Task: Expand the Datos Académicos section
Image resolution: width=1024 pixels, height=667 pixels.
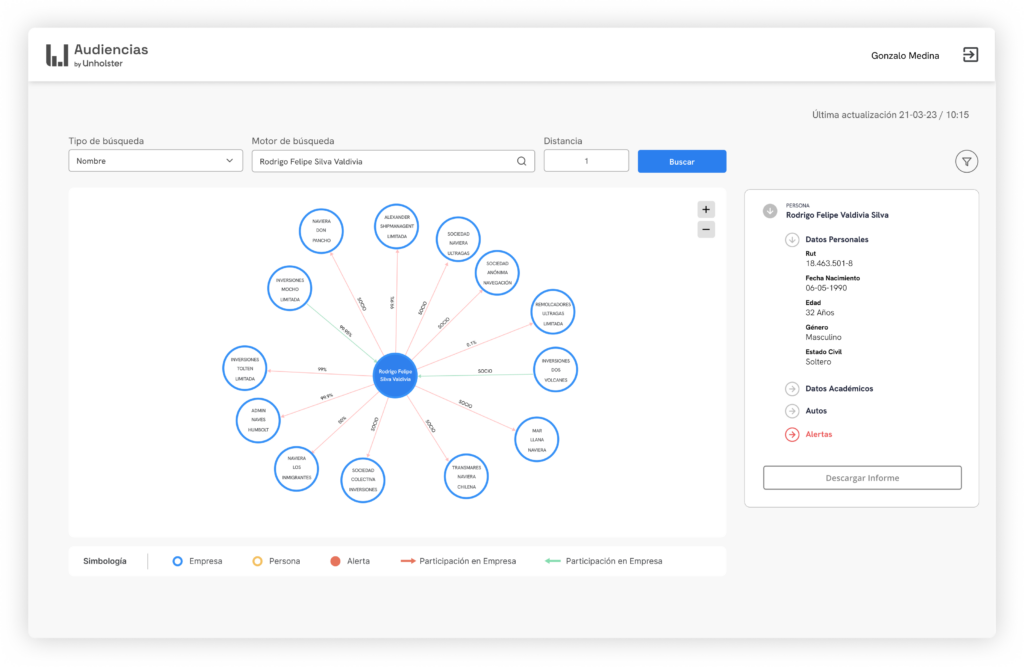Action: tap(792, 388)
